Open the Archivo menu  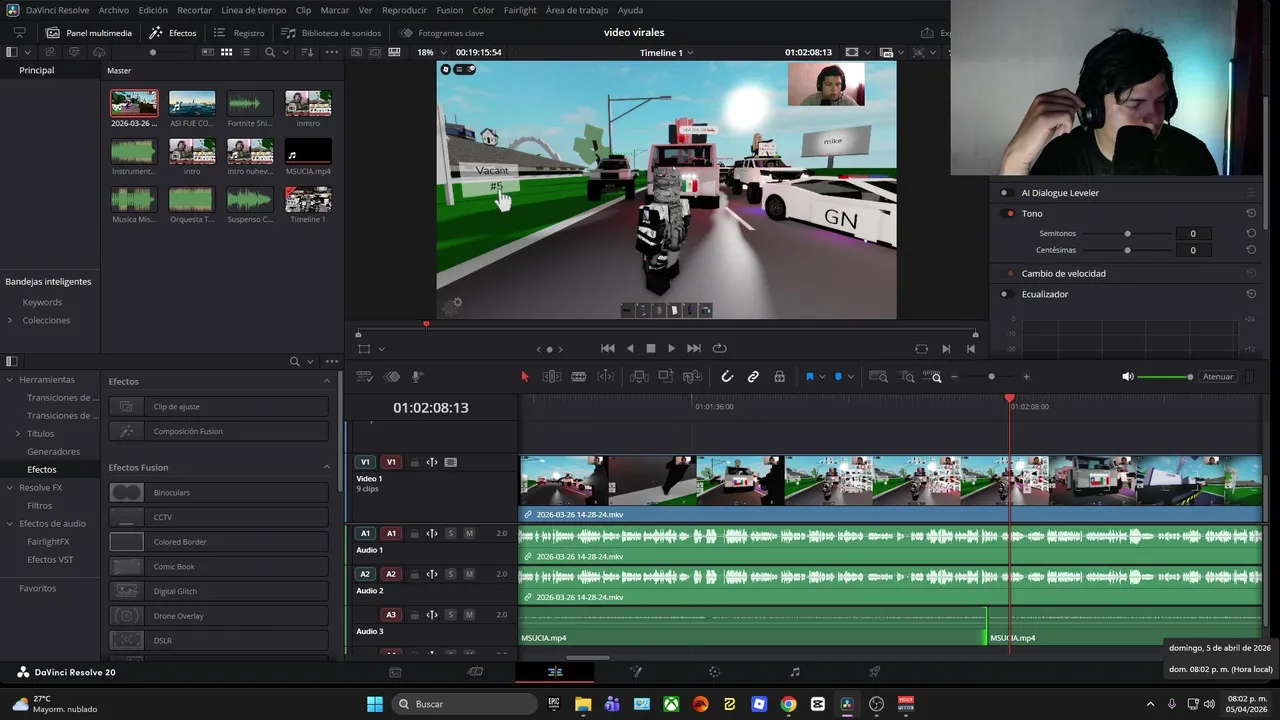click(x=114, y=10)
